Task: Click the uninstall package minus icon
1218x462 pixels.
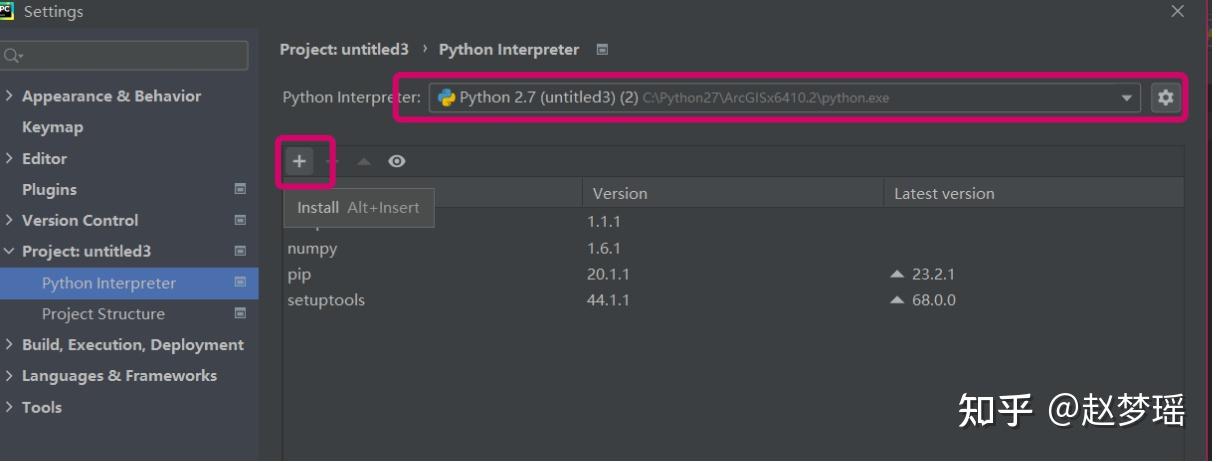Action: pyautogui.click(x=332, y=161)
